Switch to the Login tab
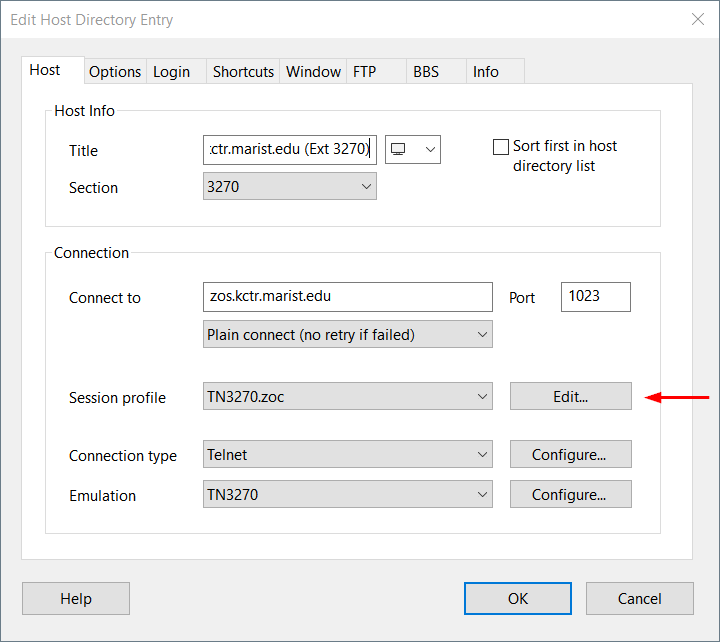Image resolution: width=720 pixels, height=642 pixels. [x=171, y=72]
